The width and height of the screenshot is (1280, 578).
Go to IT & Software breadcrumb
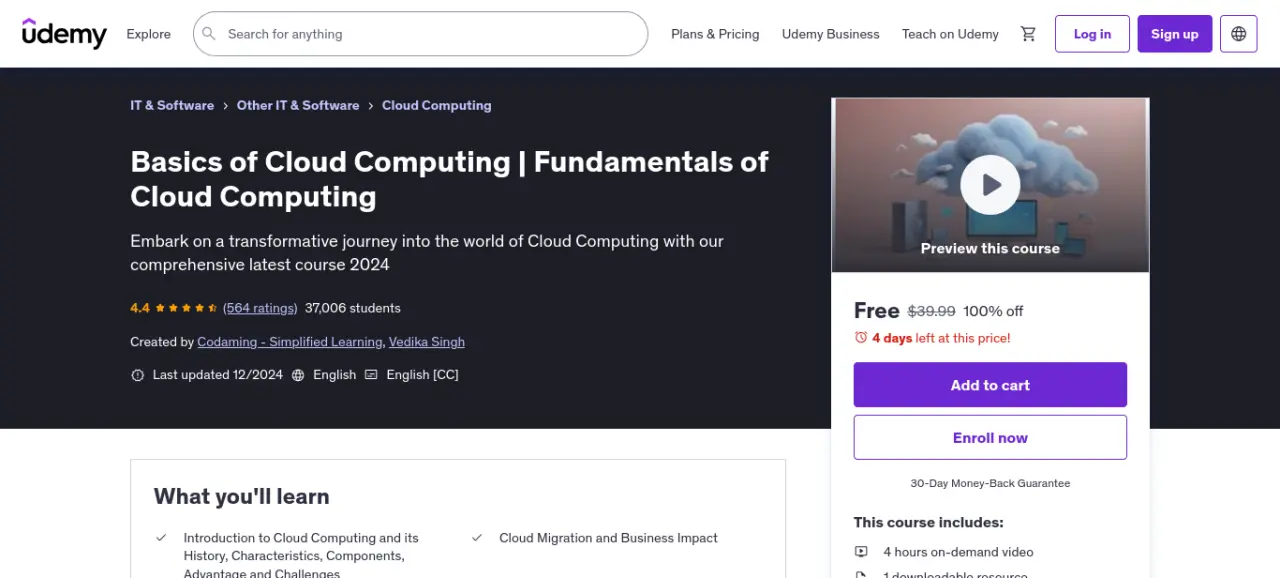tap(172, 105)
